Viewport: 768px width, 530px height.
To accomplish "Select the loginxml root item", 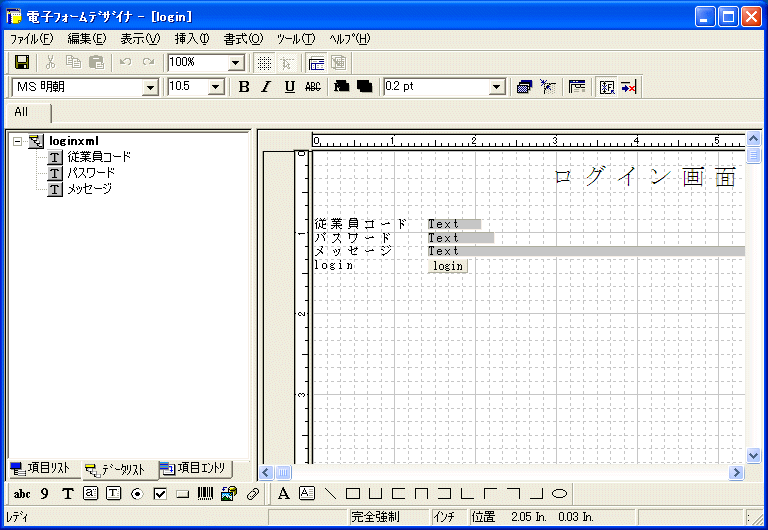I will (x=74, y=141).
